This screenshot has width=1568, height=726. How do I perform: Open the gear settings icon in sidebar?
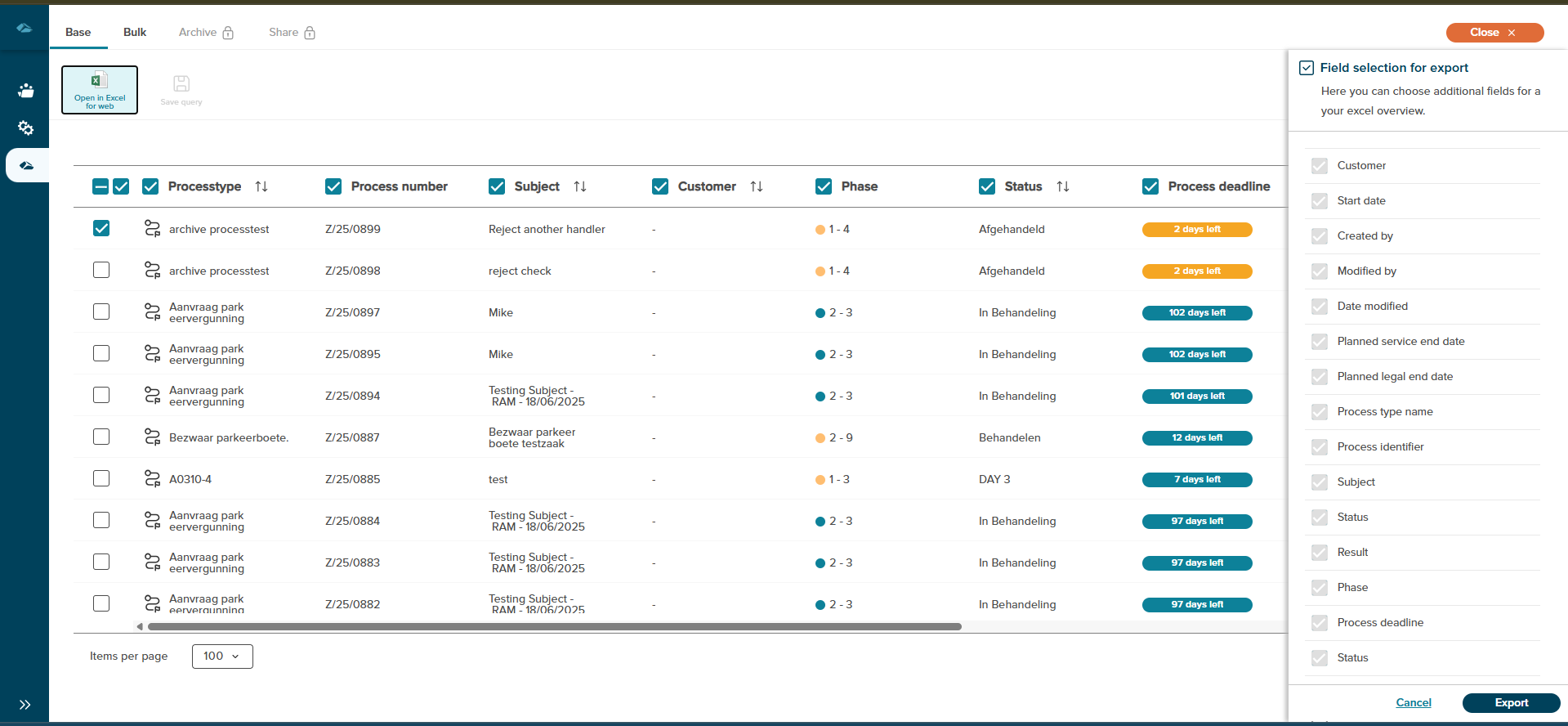click(x=25, y=128)
